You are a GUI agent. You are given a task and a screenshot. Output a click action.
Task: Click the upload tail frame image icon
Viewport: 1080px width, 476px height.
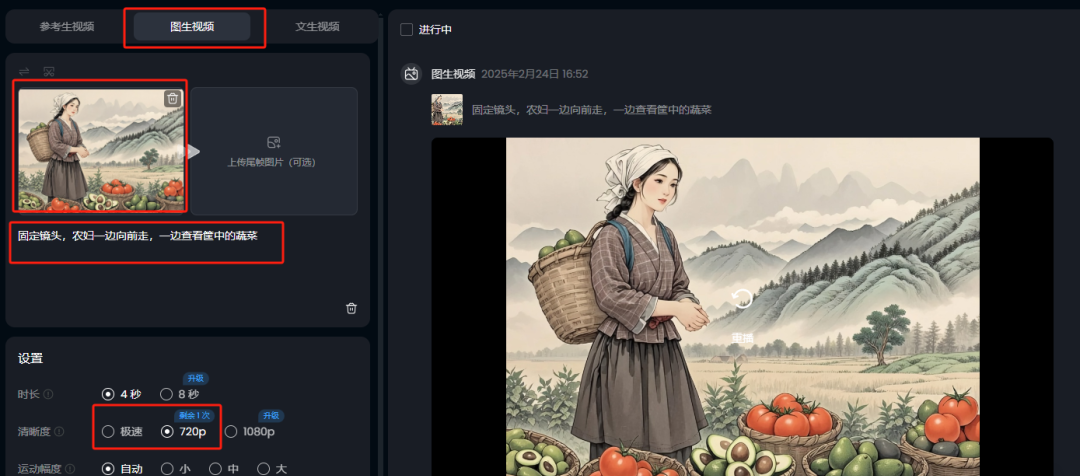(273, 143)
